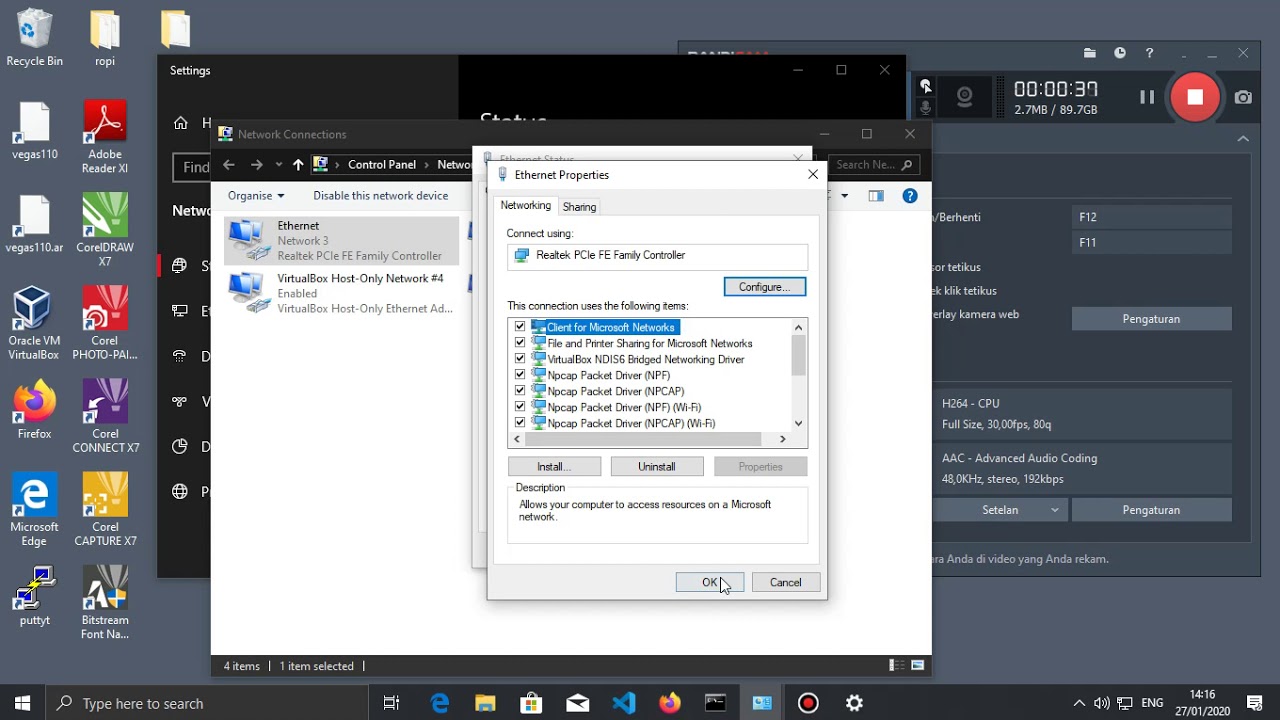Click Type here to search box
Screen dimensions: 1280x720
point(207,703)
